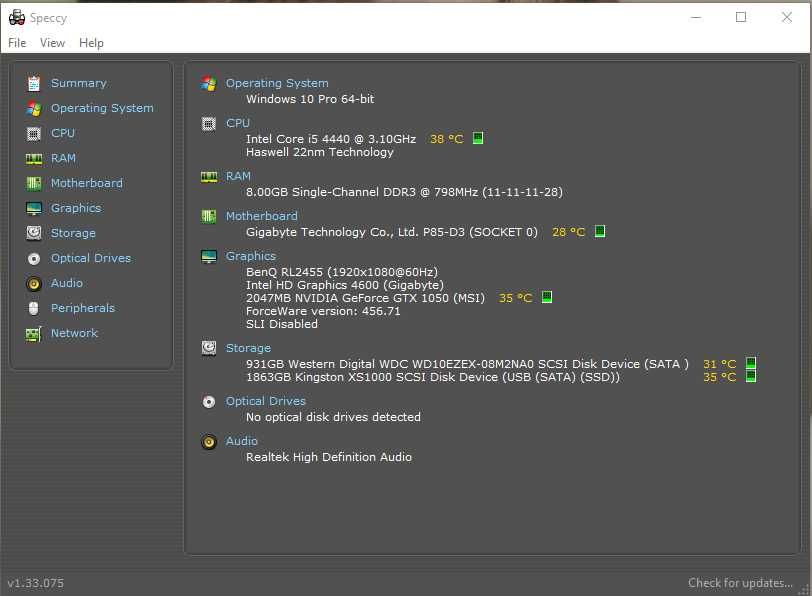Show the Motherboard sidebar section
This screenshot has width=812, height=596.
click(86, 183)
